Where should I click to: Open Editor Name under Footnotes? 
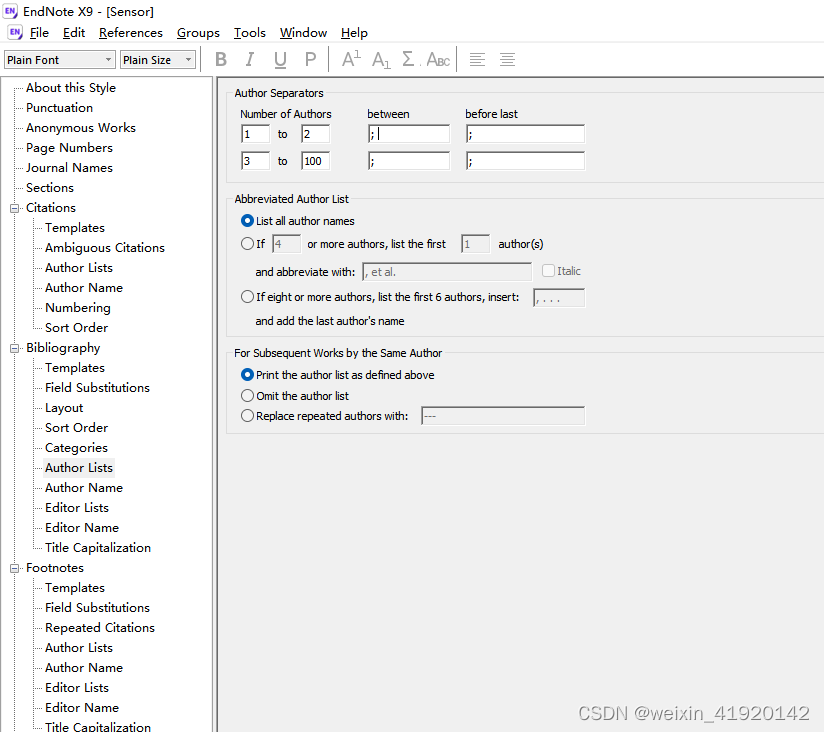coord(82,707)
